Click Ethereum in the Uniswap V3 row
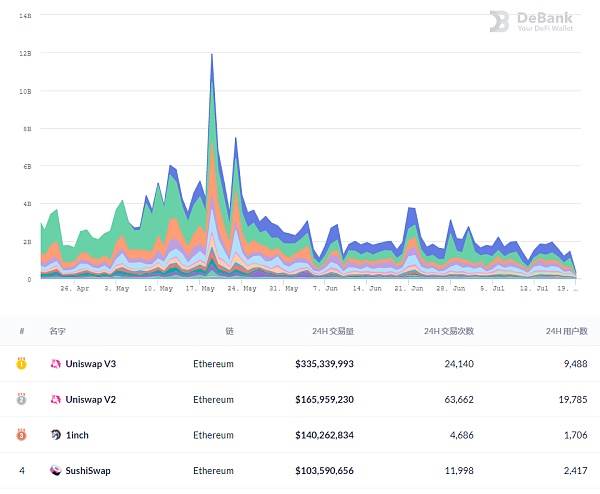The height and width of the screenshot is (494, 600). [213, 364]
